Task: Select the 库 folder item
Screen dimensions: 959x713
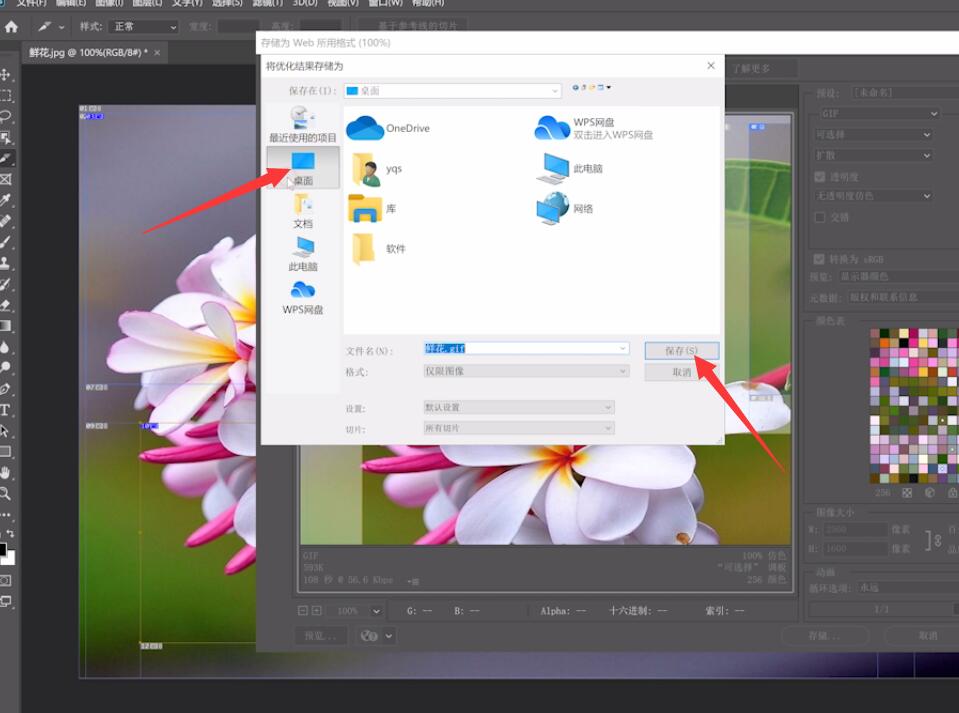Action: (372, 209)
